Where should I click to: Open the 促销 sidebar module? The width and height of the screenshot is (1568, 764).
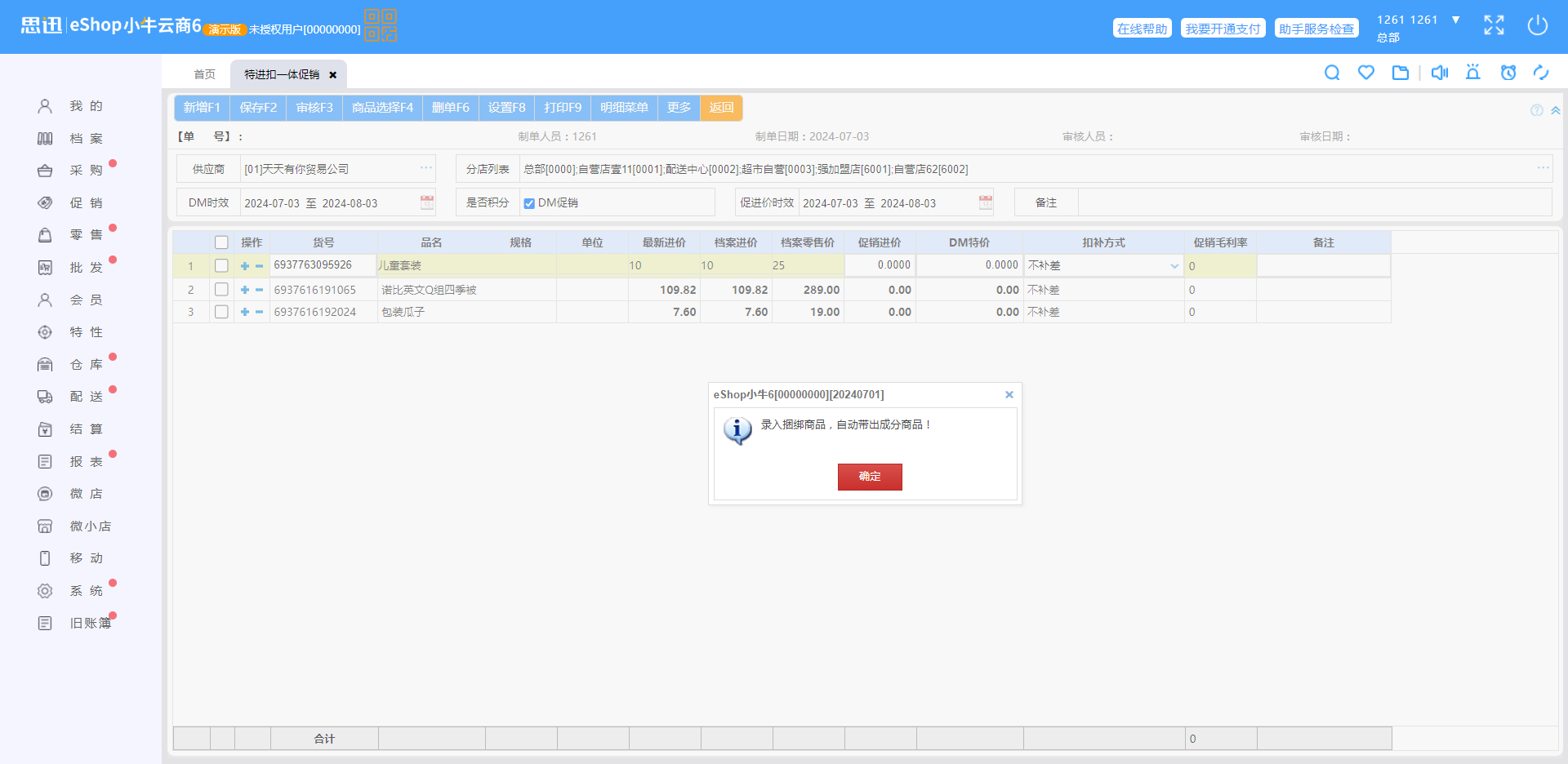(x=72, y=203)
